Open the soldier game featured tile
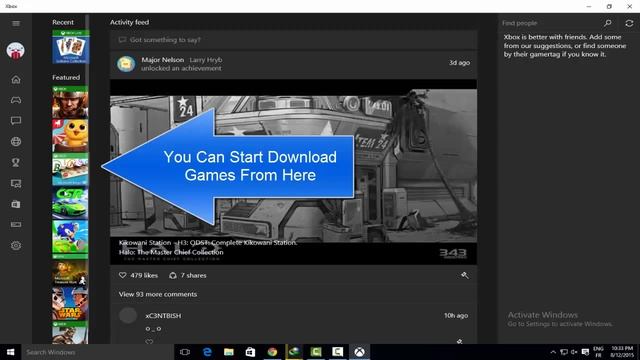This screenshot has width=640, height=360. [70, 102]
